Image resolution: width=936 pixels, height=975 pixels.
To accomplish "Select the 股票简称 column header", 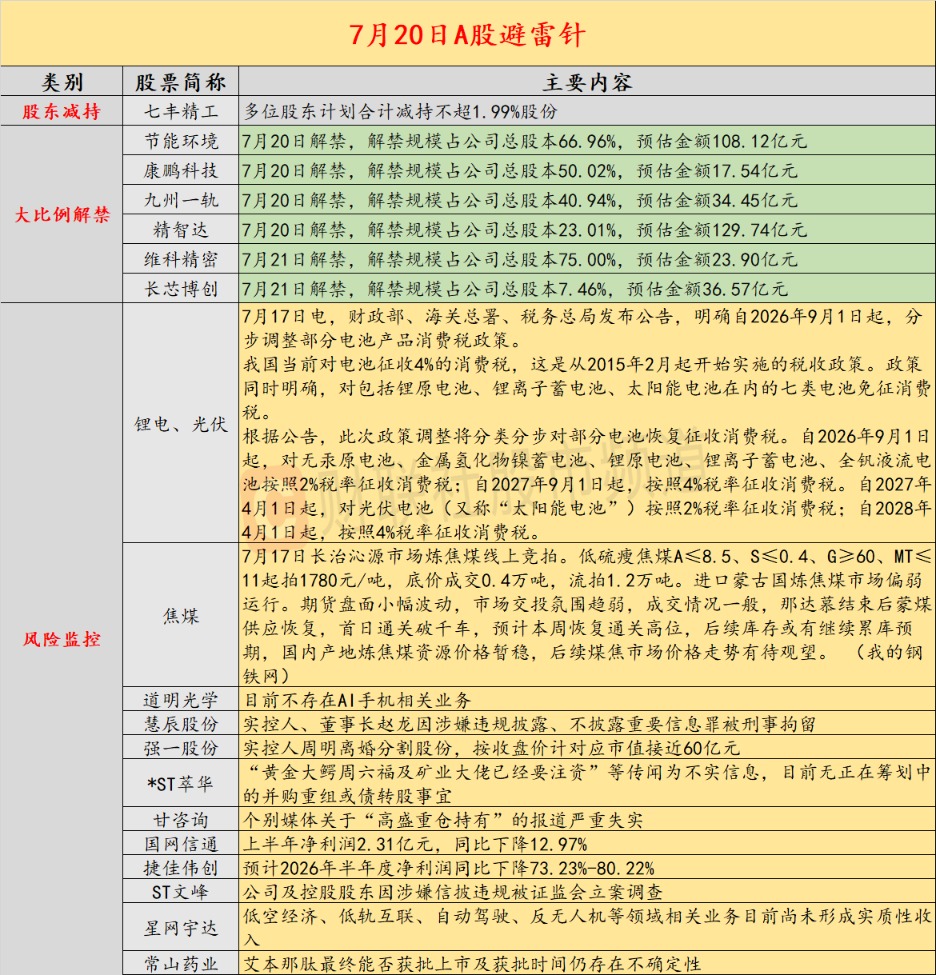I will click(x=181, y=82).
